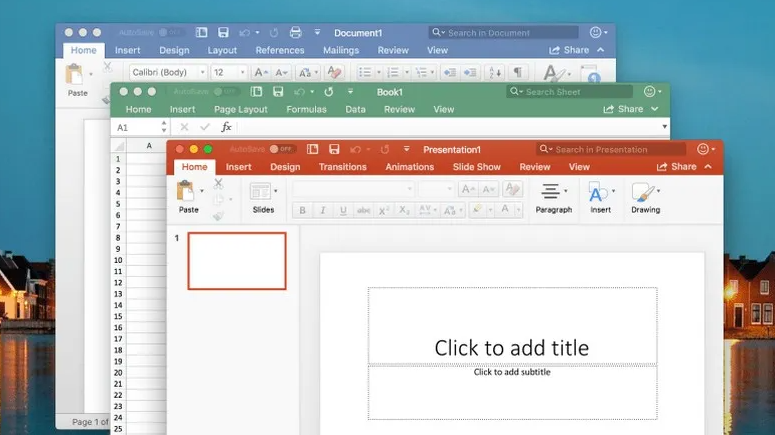Click Share button in Excel
The width and height of the screenshot is (775, 435).
click(623, 109)
